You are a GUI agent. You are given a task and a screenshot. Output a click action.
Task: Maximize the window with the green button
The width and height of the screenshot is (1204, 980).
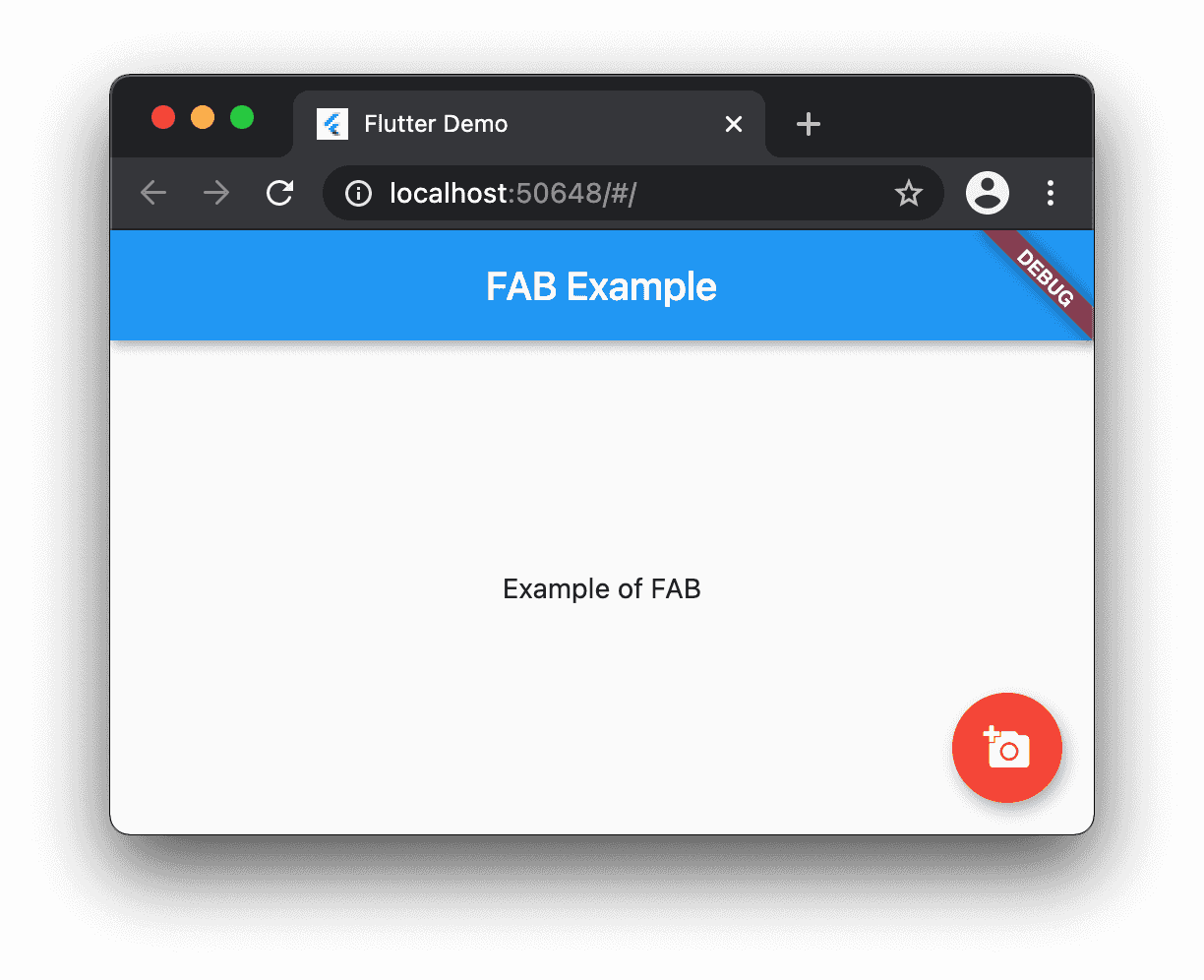click(242, 117)
